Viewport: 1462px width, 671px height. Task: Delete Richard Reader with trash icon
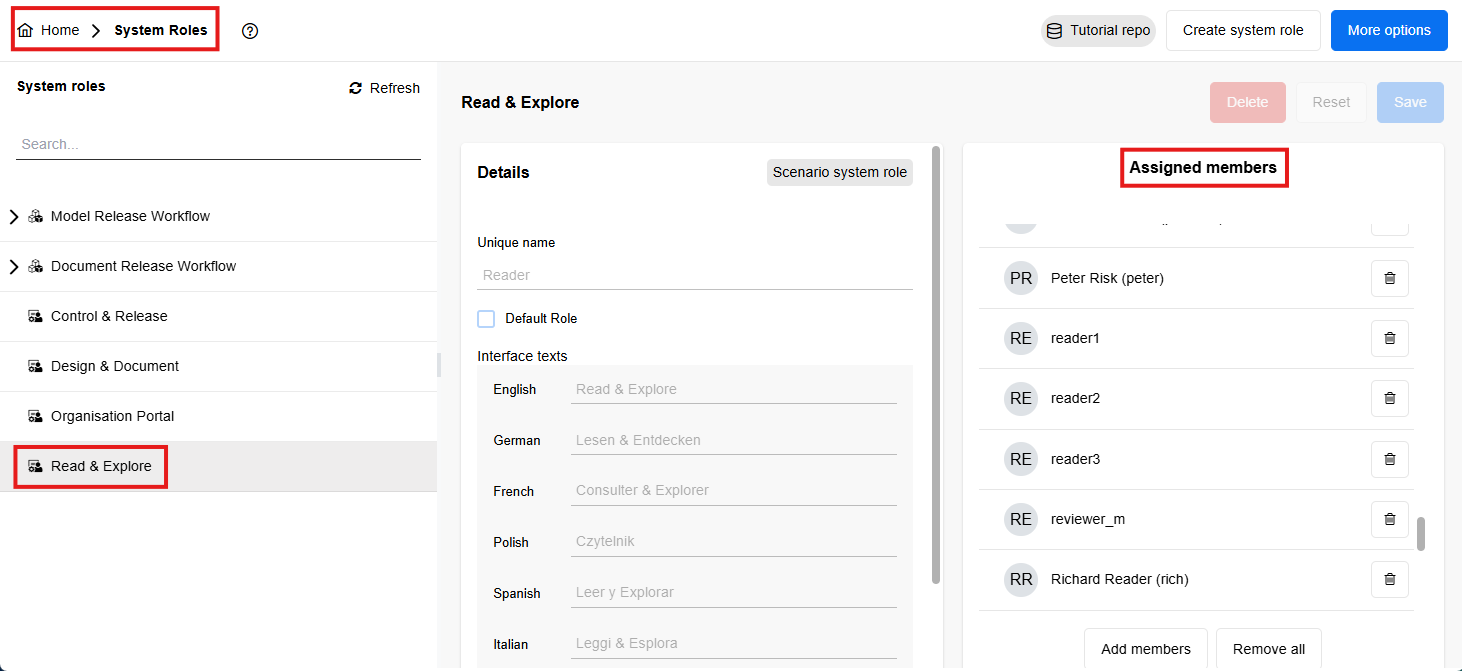point(1389,579)
